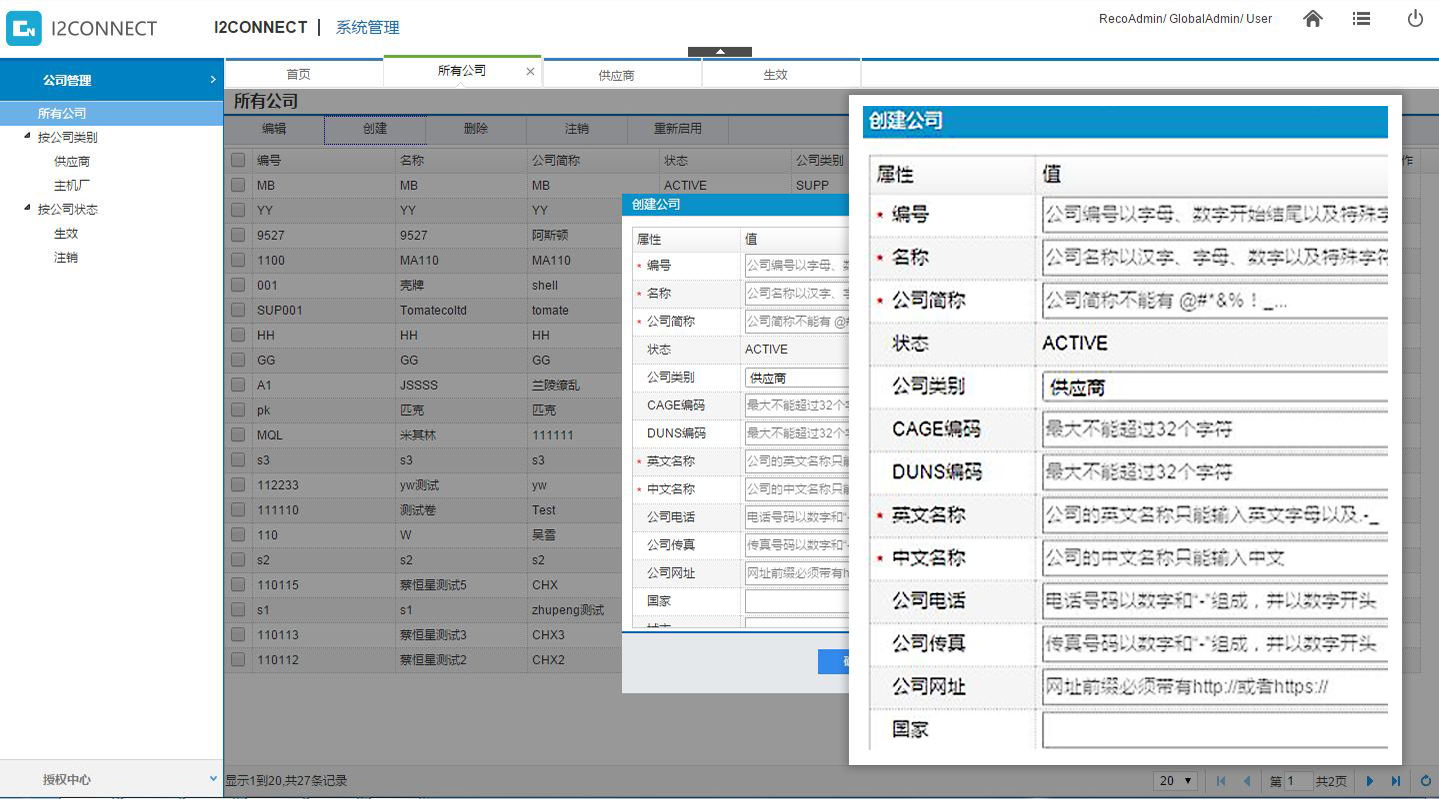
Task: Open the 生效 tab
Action: coord(781,74)
